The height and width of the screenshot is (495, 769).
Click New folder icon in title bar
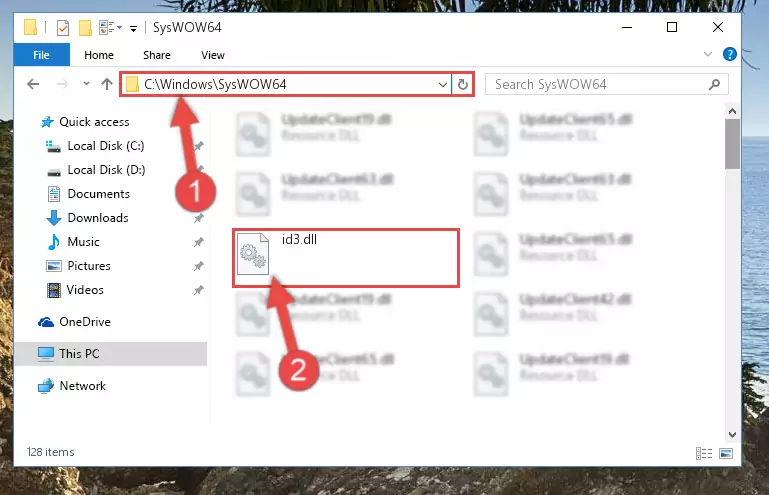tap(85, 27)
